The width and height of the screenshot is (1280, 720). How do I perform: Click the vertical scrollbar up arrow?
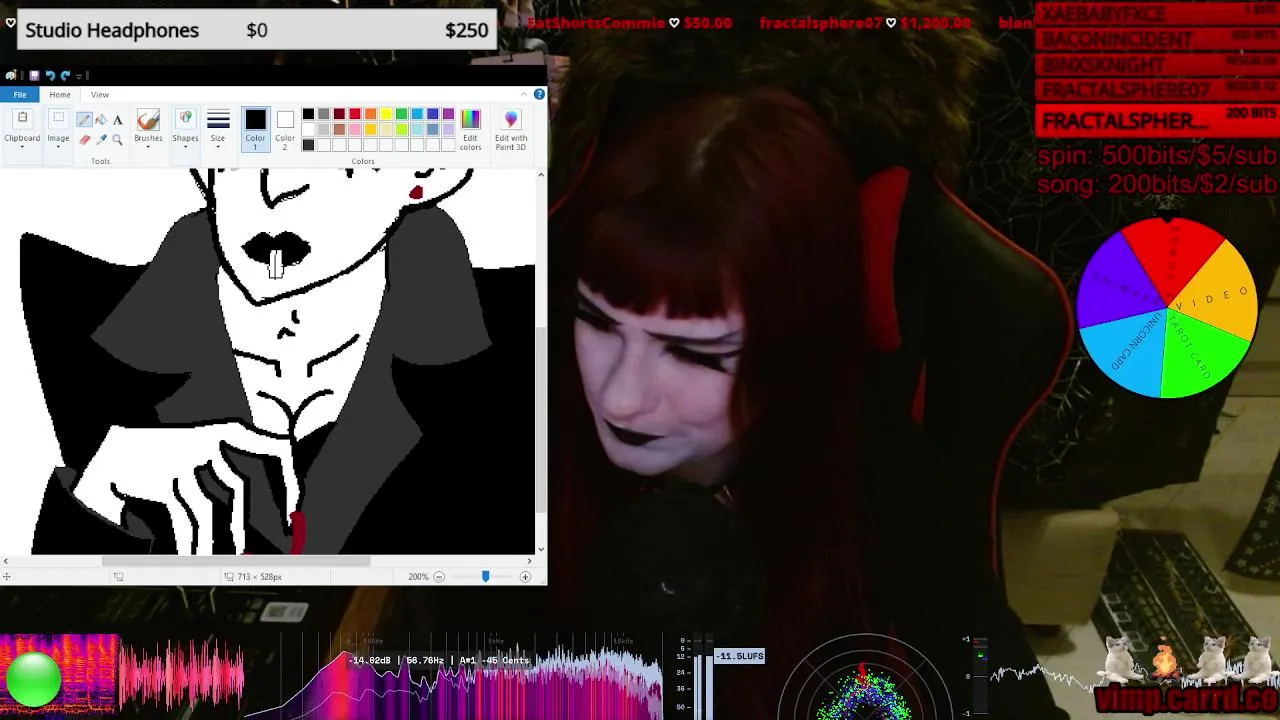click(541, 174)
